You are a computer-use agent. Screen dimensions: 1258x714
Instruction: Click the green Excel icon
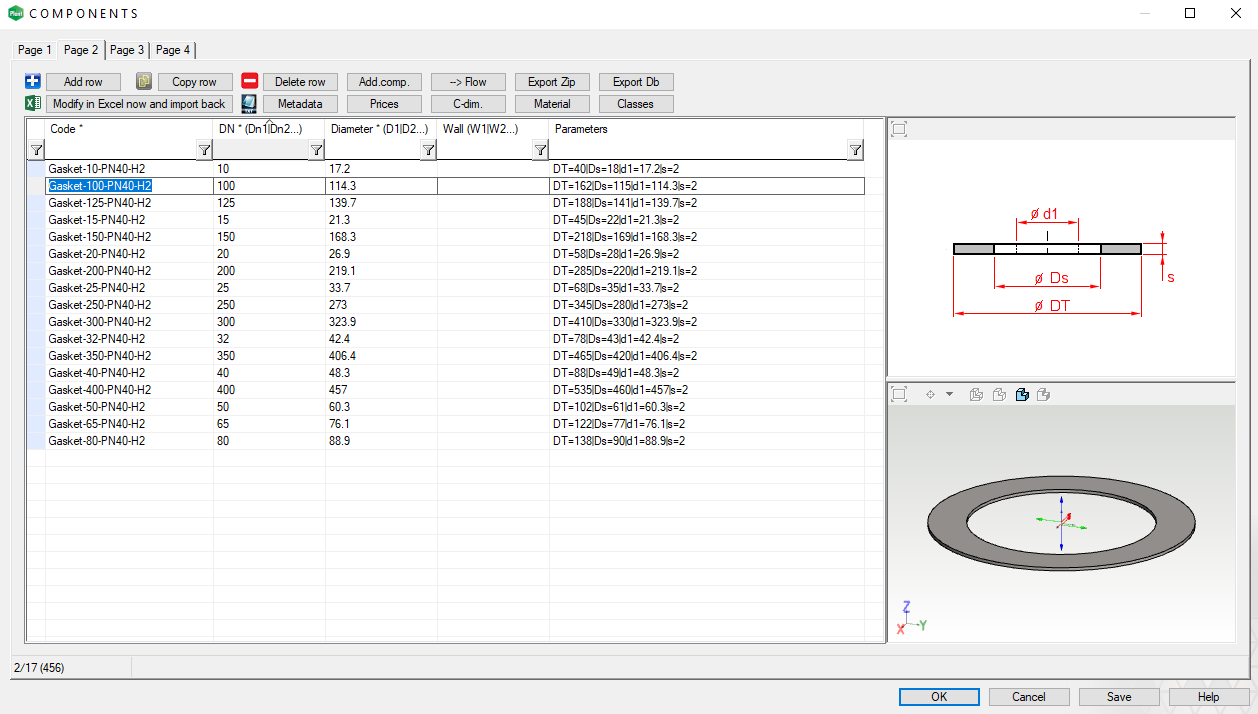pos(32,104)
